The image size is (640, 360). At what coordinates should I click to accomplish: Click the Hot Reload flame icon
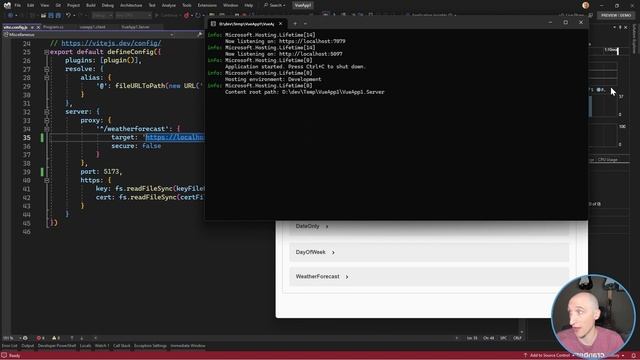click(x=187, y=16)
